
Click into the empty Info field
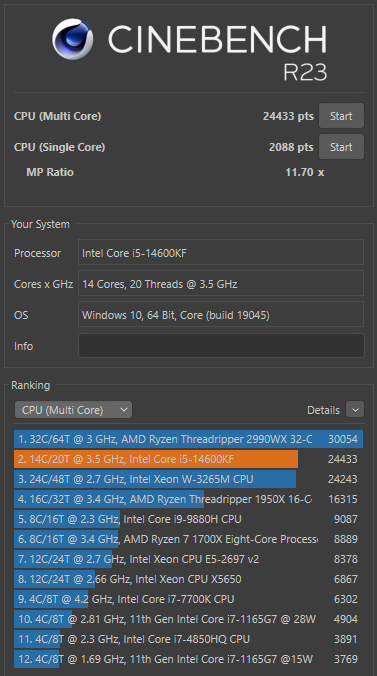coord(221,346)
